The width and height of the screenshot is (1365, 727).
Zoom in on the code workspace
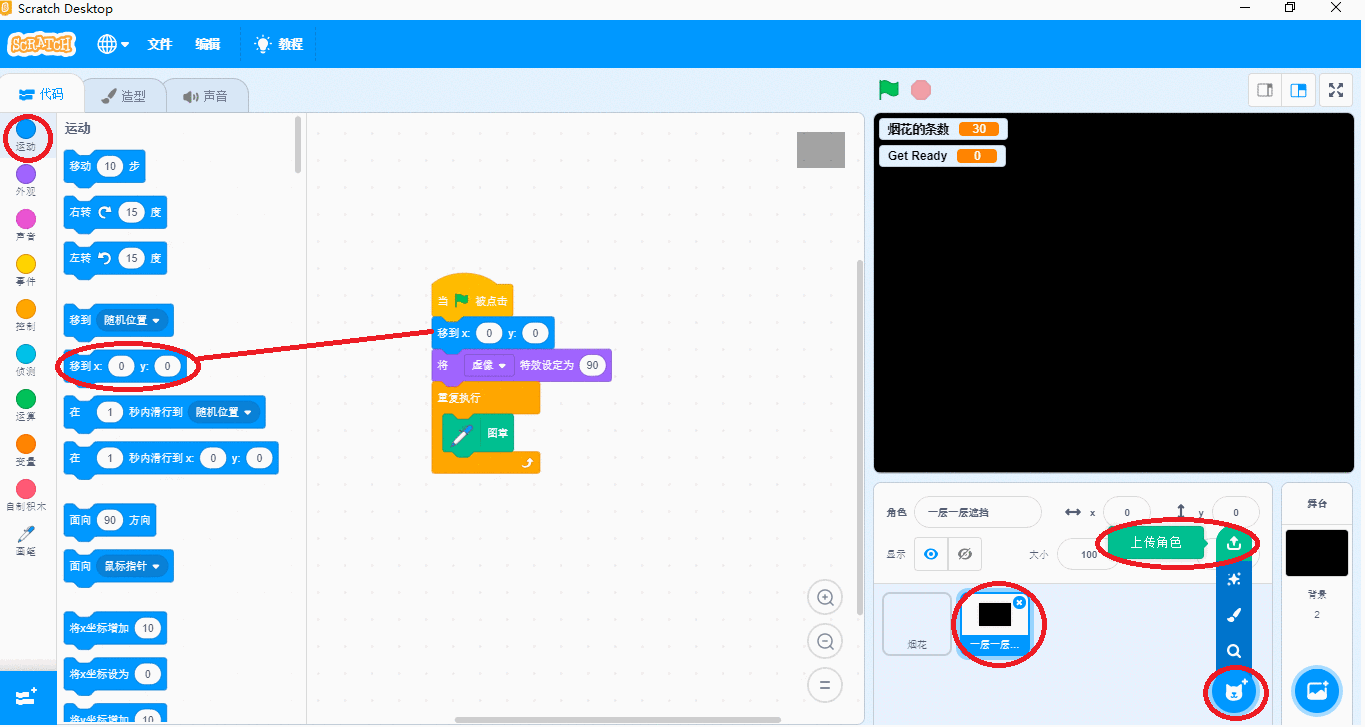click(x=825, y=598)
